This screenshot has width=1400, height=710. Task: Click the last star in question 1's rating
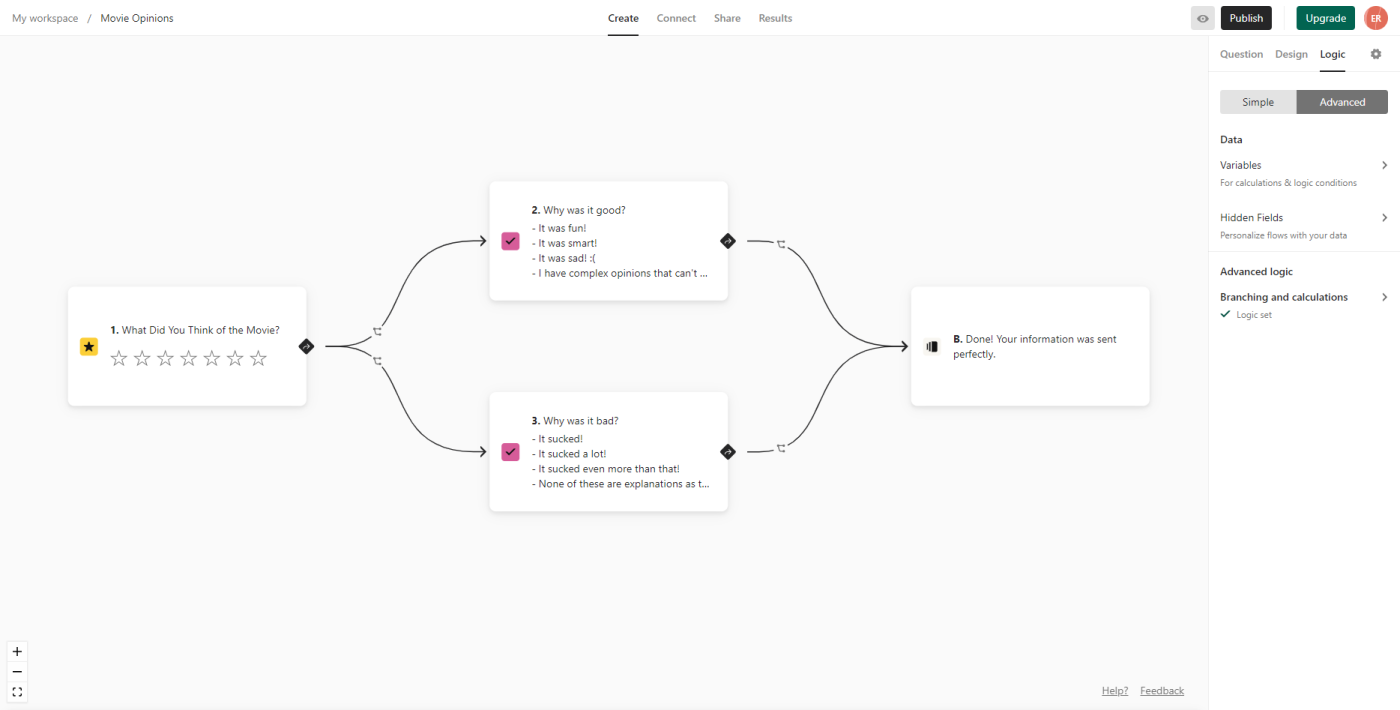(x=258, y=358)
